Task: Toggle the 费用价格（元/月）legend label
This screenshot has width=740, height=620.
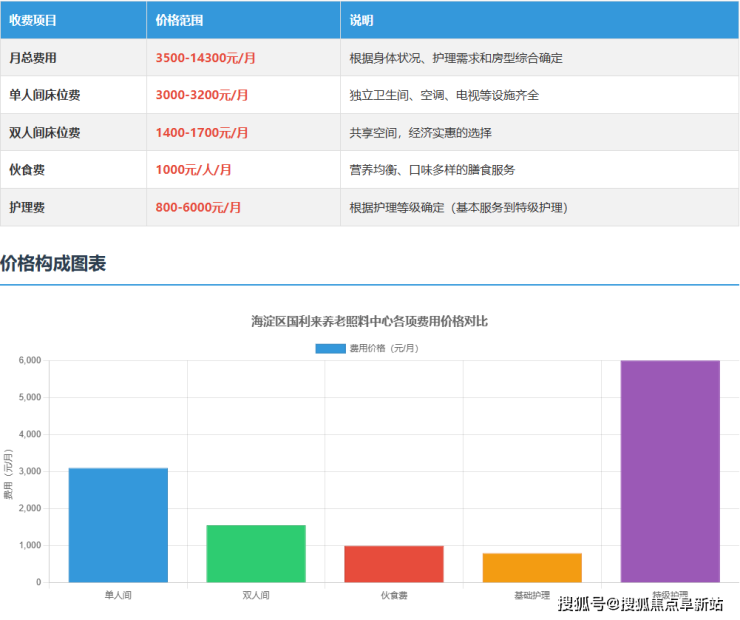Action: pyautogui.click(x=384, y=348)
